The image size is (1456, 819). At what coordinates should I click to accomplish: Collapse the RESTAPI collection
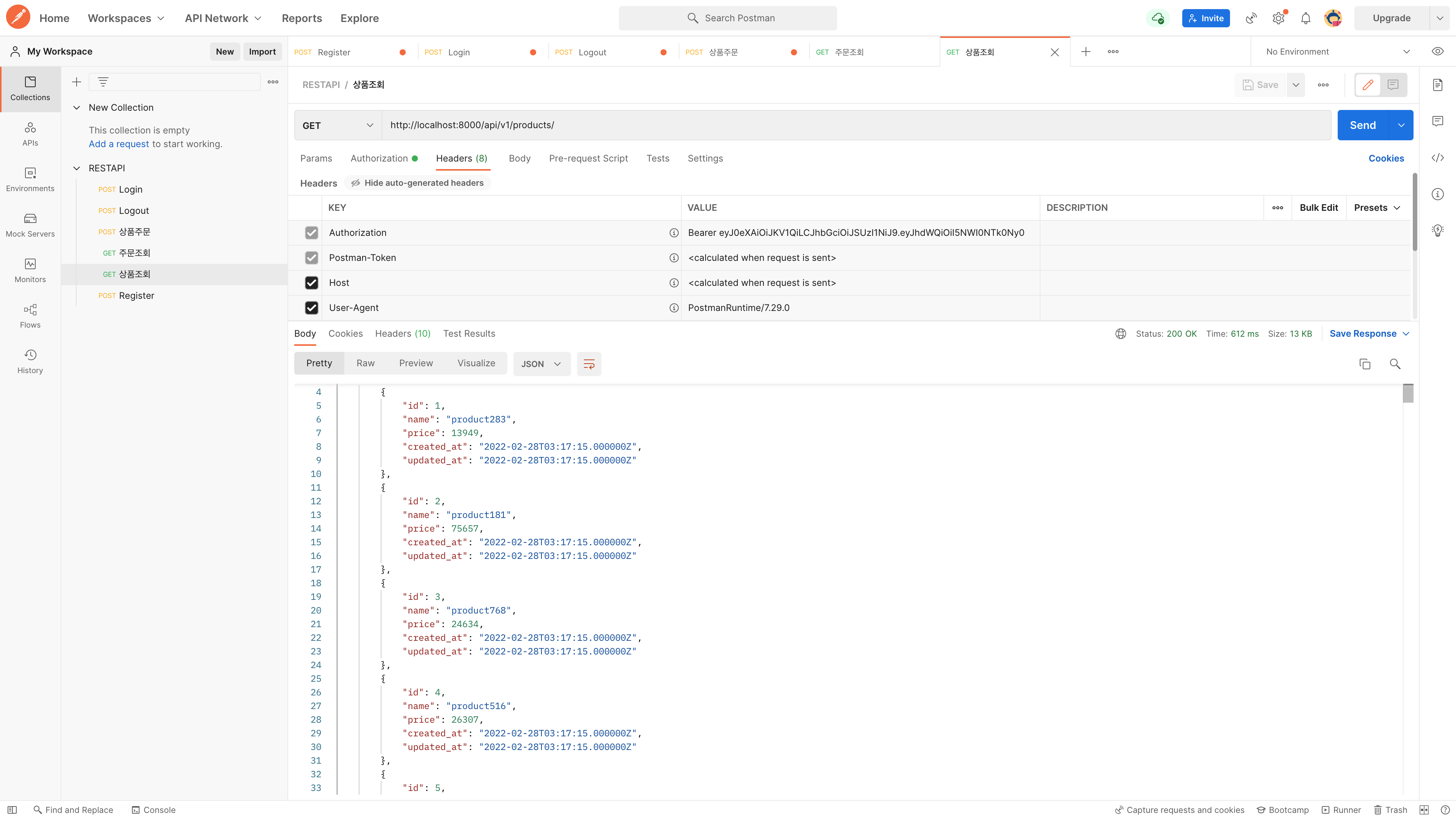tap(77, 168)
